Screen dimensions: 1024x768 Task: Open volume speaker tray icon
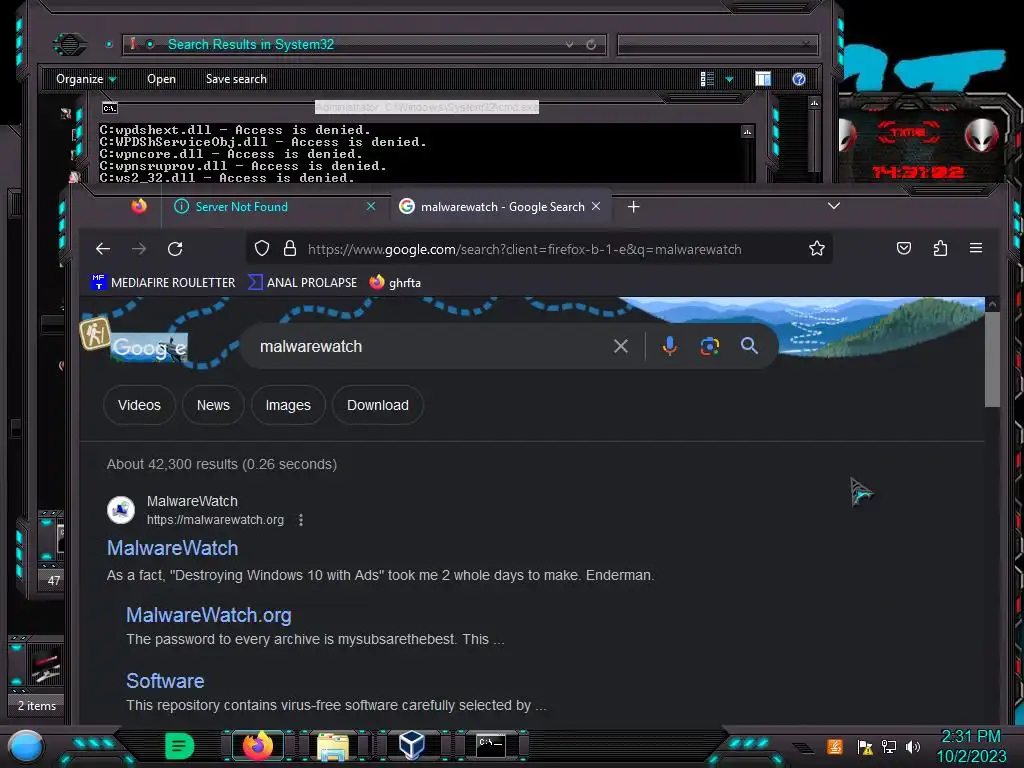pos(912,746)
